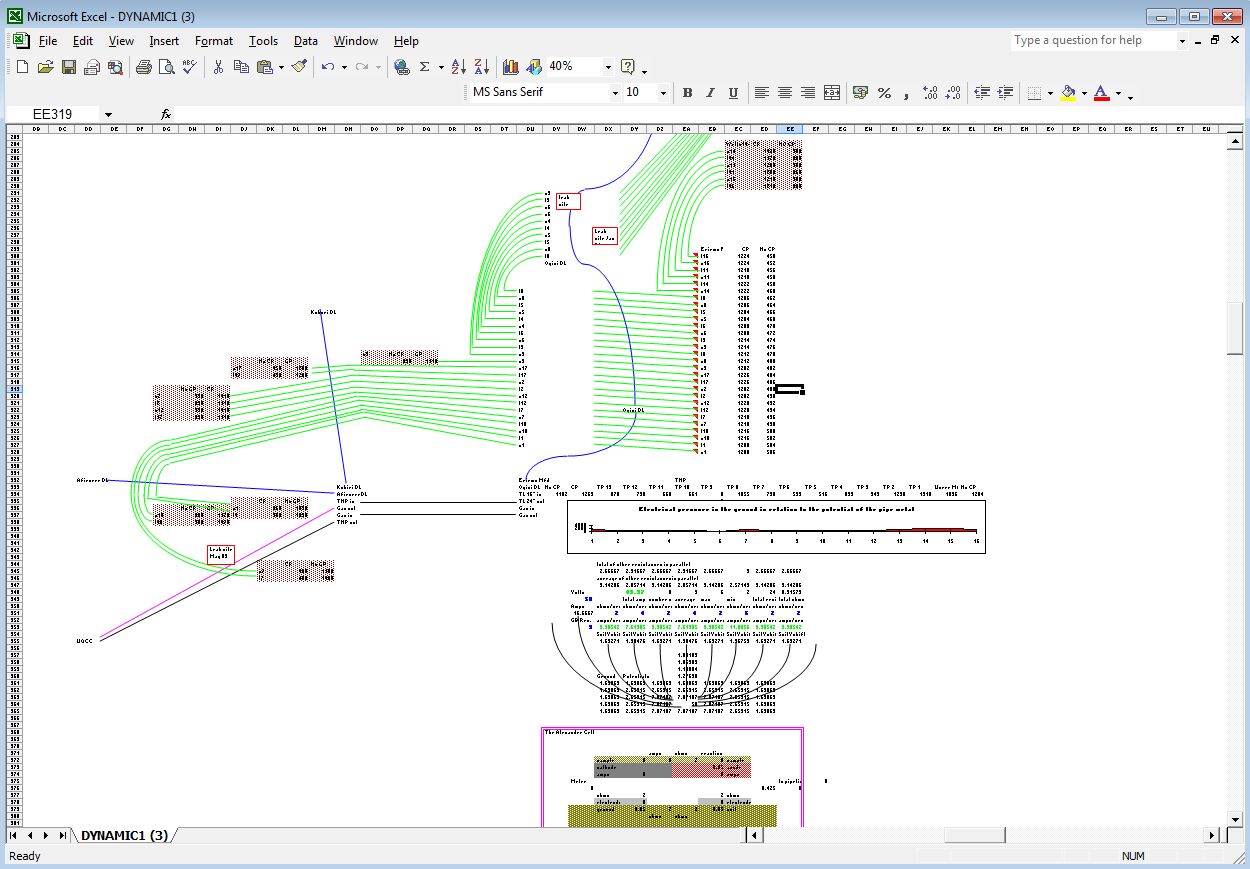
Task: Click the Merge and Center icon
Action: pyautogui.click(x=831, y=93)
